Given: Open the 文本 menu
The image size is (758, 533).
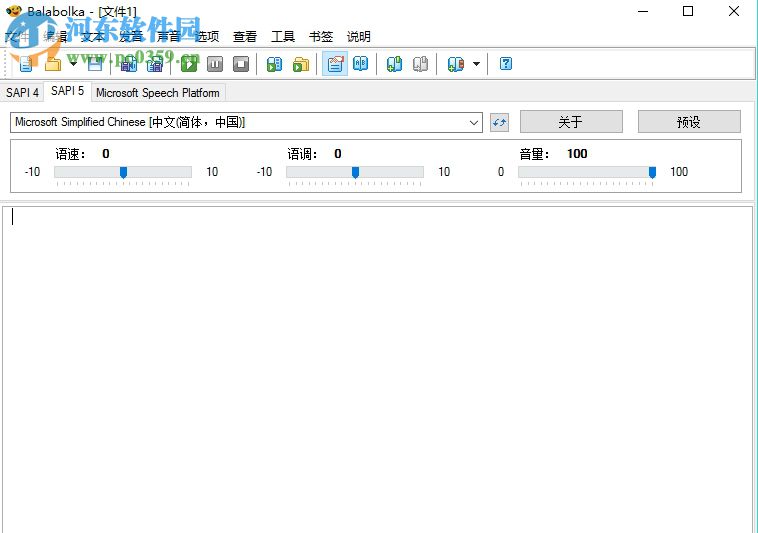Looking at the screenshot, I should click(92, 36).
